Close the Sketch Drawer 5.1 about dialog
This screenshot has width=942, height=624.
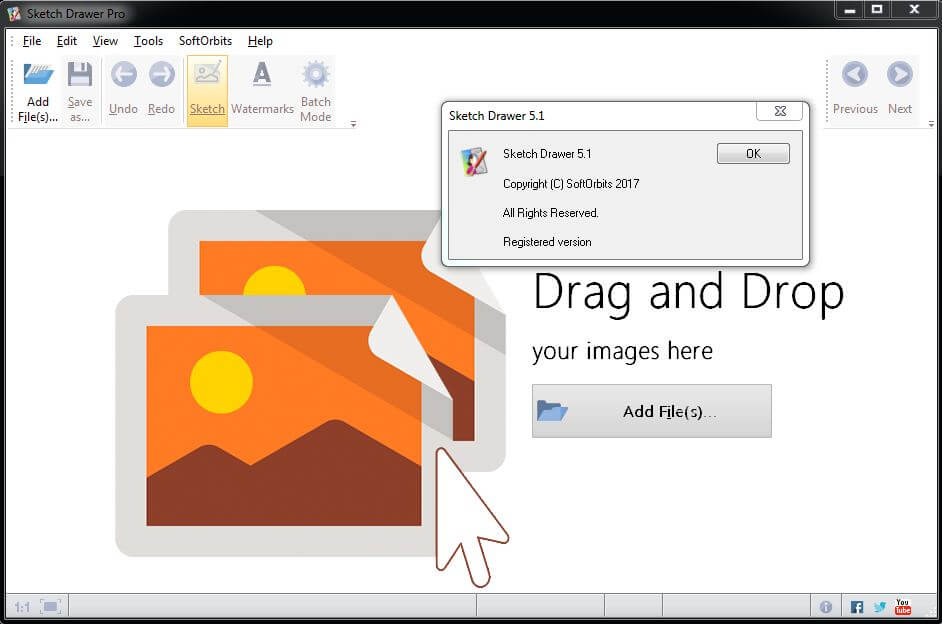[779, 111]
